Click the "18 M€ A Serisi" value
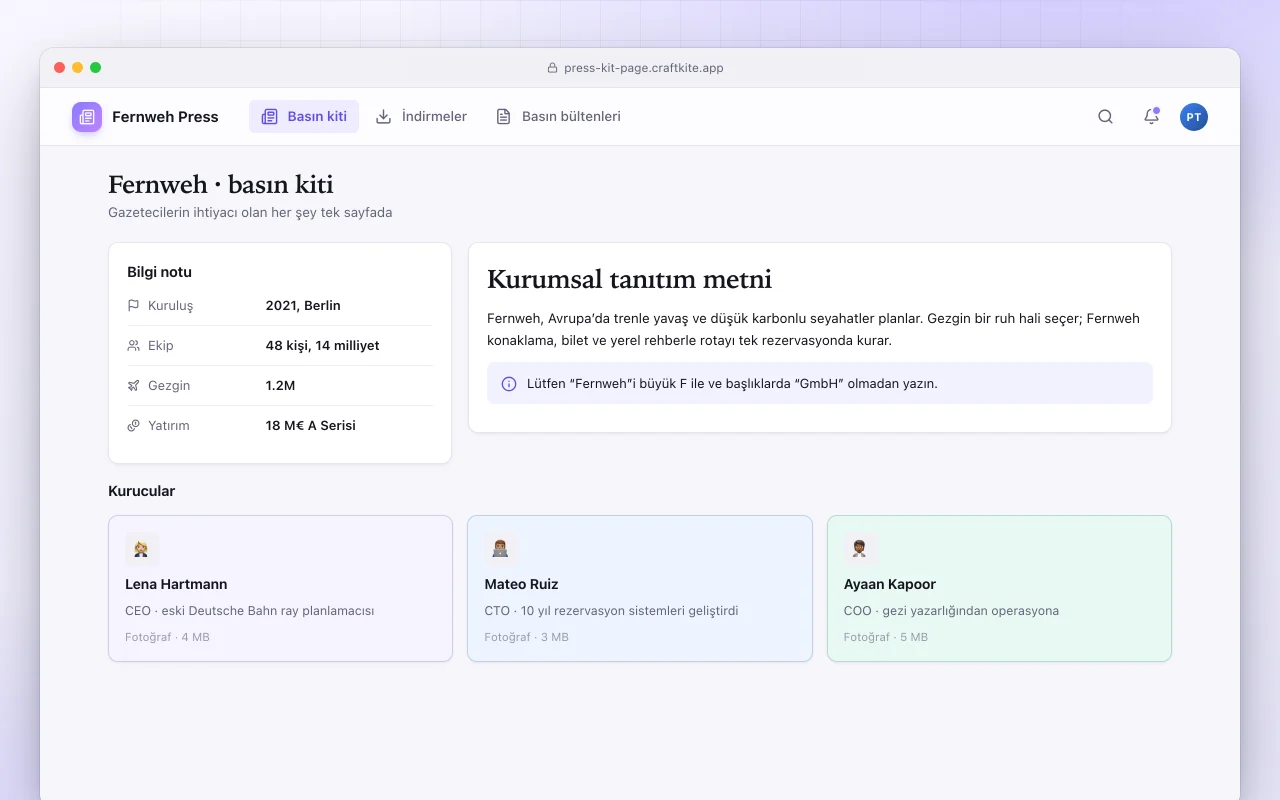Image resolution: width=1280 pixels, height=800 pixels. tap(310, 426)
